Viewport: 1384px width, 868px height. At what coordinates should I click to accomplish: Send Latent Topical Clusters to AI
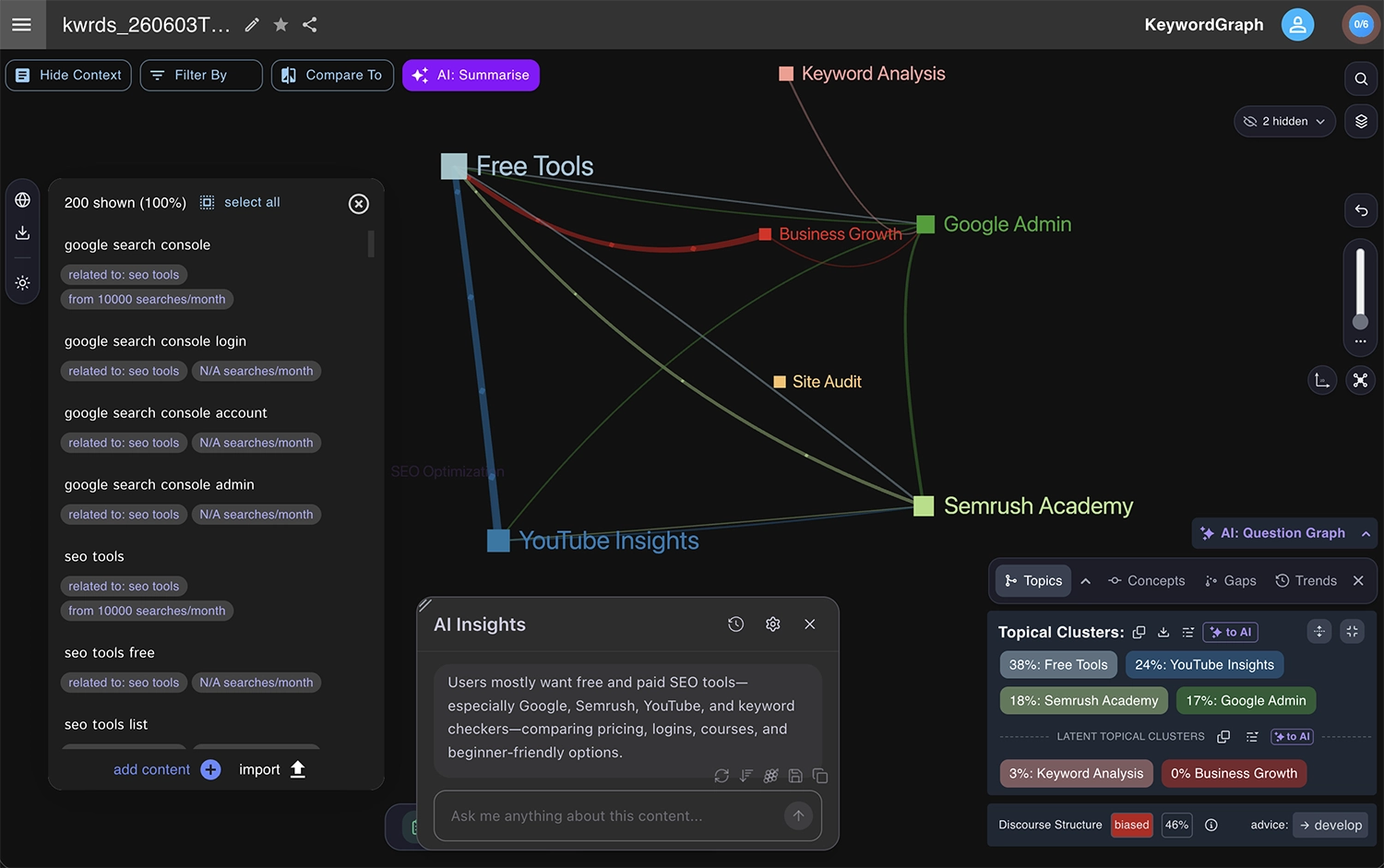1292,737
